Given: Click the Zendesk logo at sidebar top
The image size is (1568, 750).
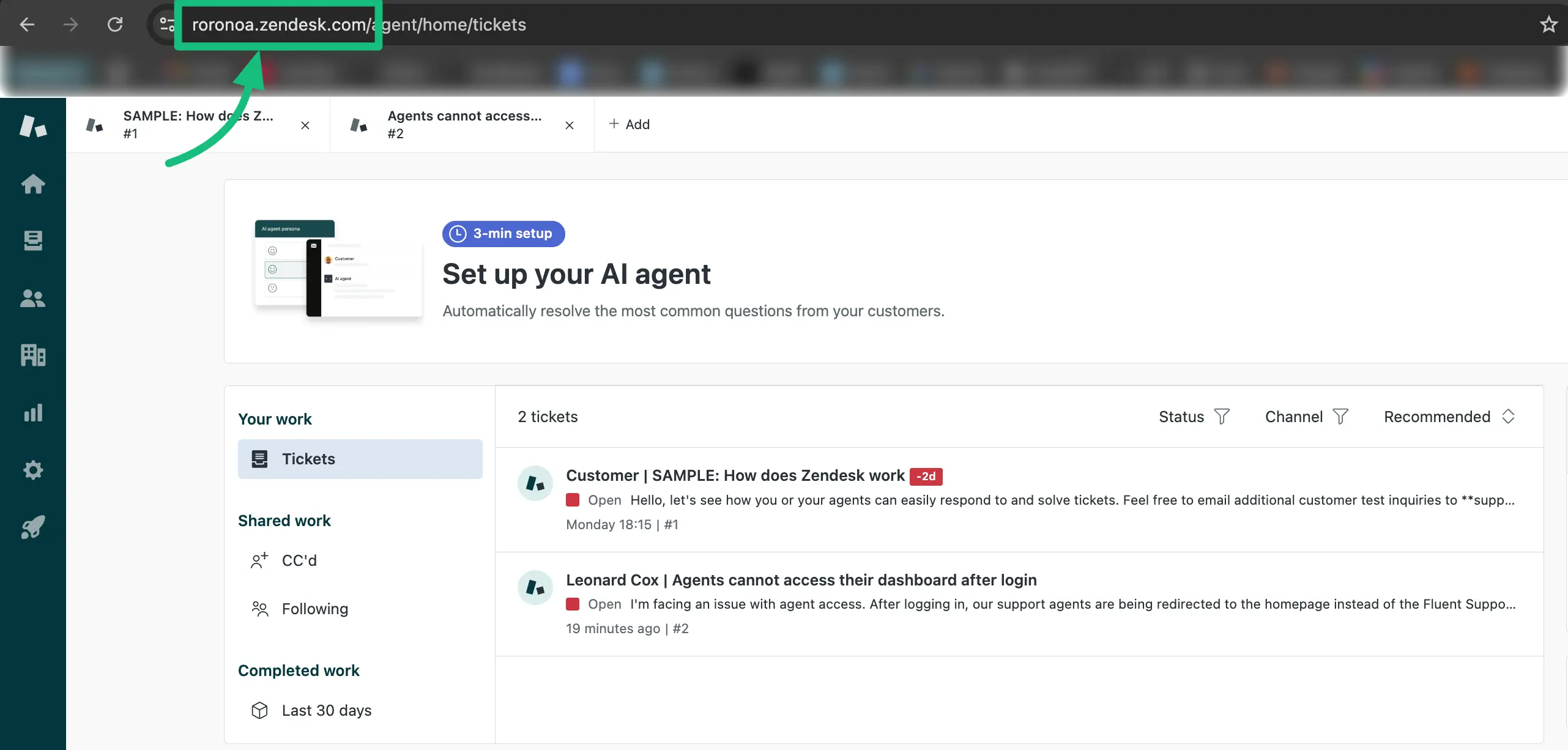Looking at the screenshot, I should (32, 126).
